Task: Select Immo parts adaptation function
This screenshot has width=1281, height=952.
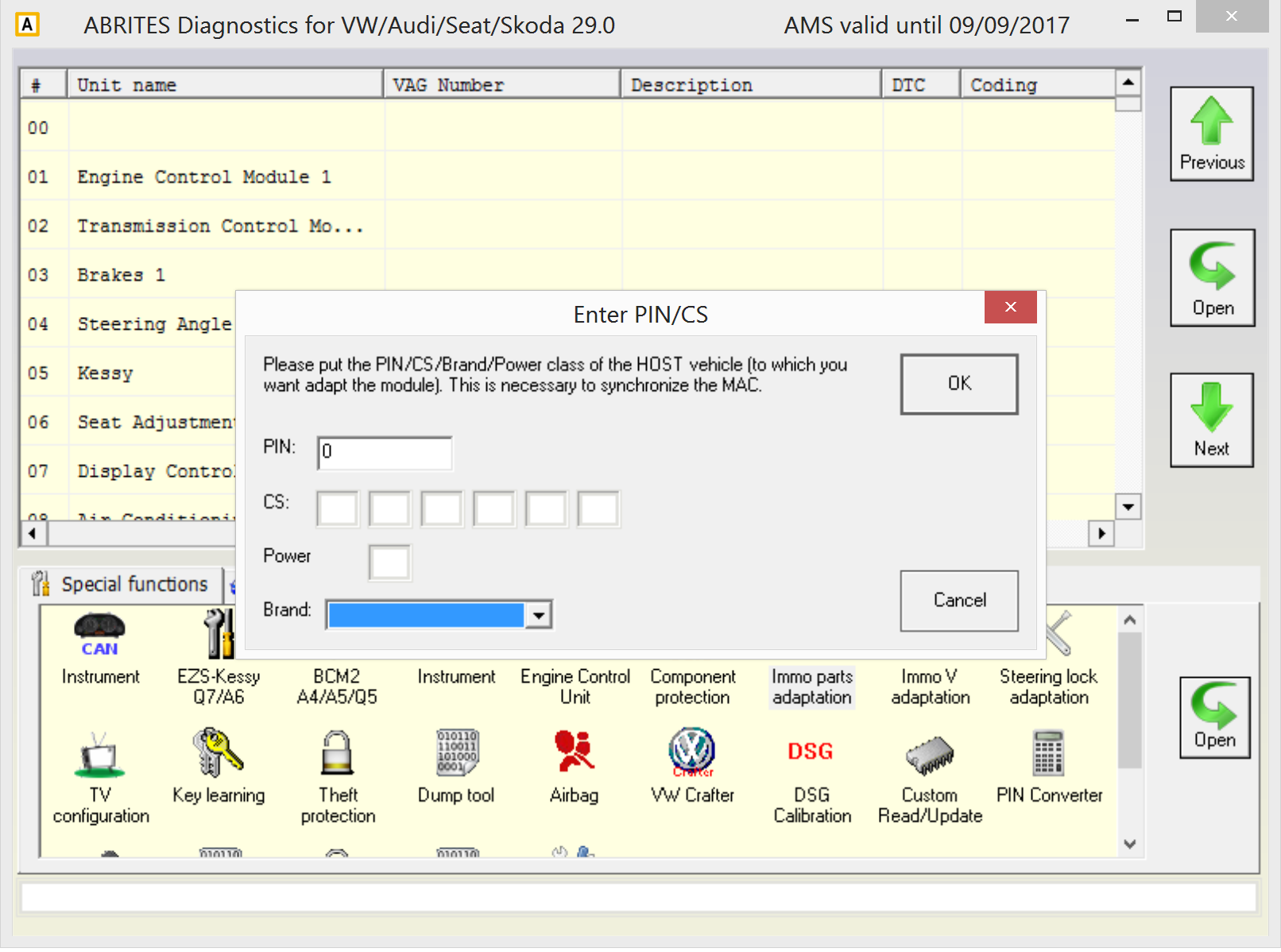Action: coord(812,687)
